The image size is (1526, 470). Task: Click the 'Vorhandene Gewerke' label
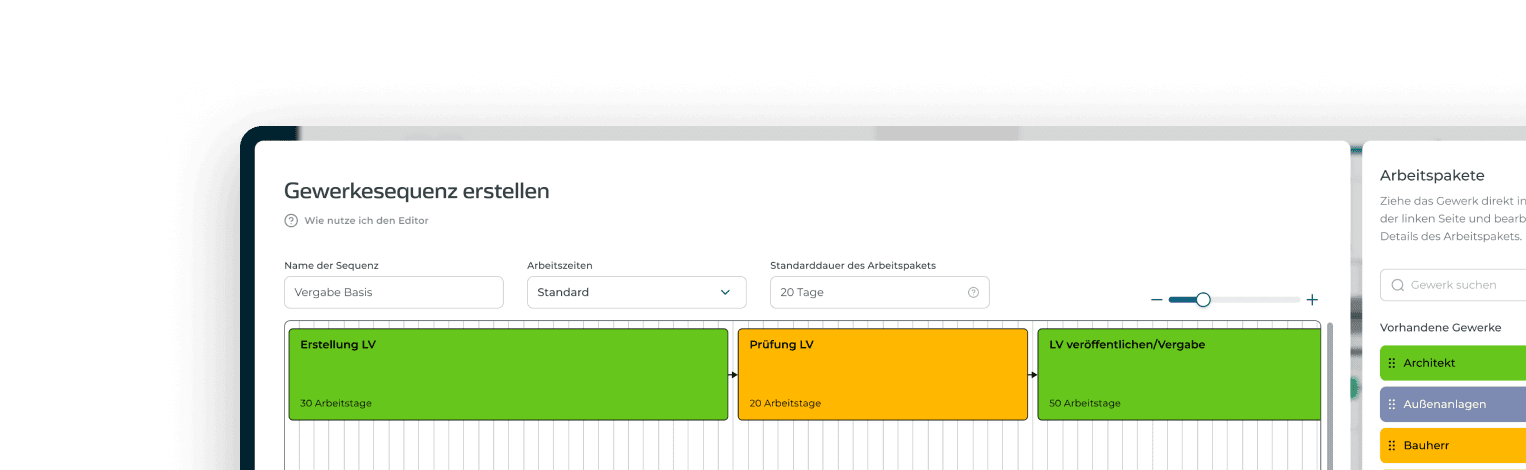[x=1440, y=327]
